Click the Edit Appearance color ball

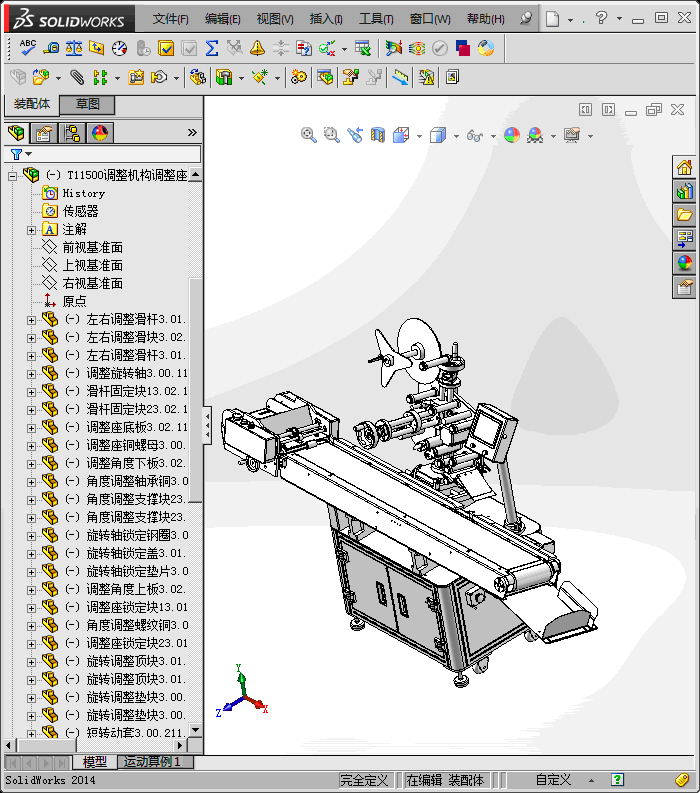[512, 135]
